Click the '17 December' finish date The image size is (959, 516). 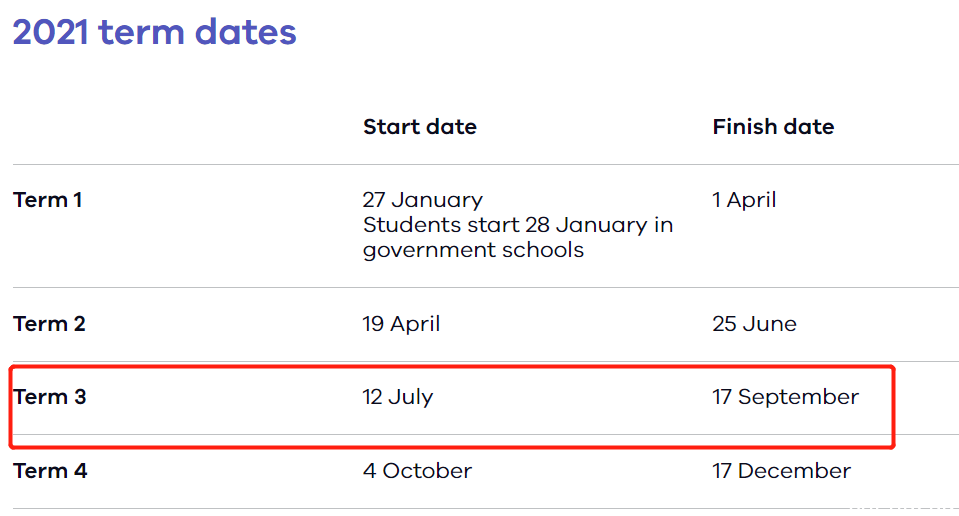[x=781, y=471]
